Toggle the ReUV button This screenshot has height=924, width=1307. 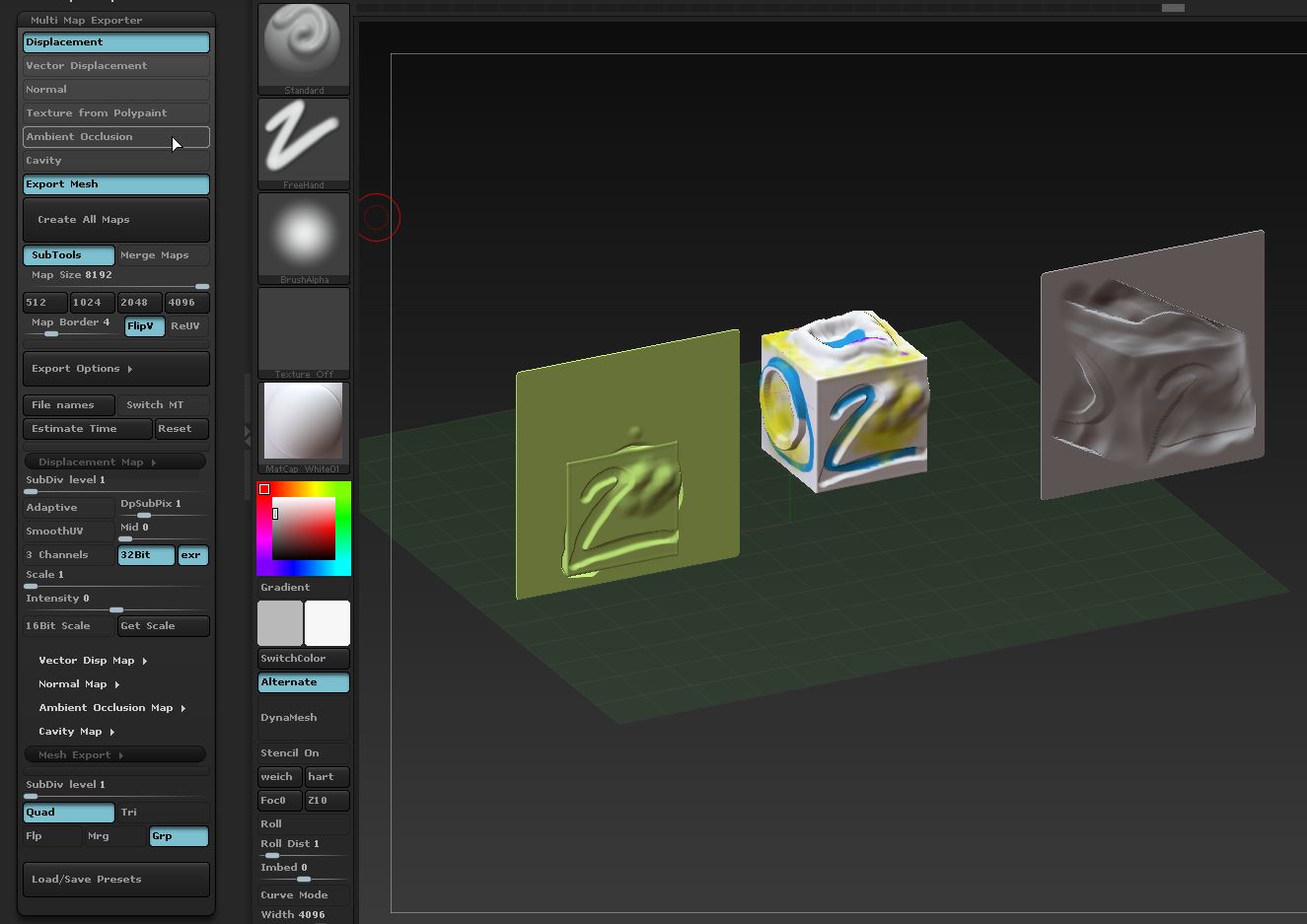tap(187, 326)
